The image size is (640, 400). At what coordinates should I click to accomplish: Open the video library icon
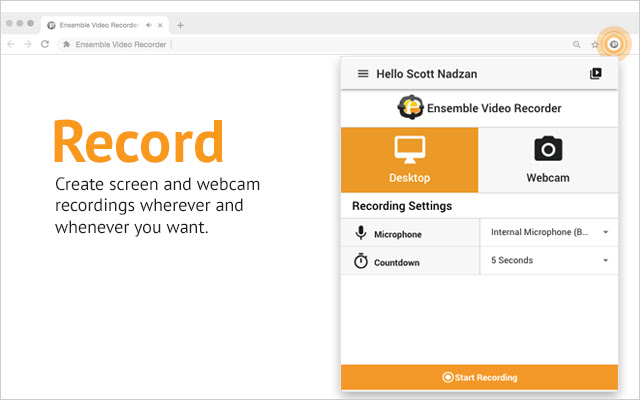596,74
